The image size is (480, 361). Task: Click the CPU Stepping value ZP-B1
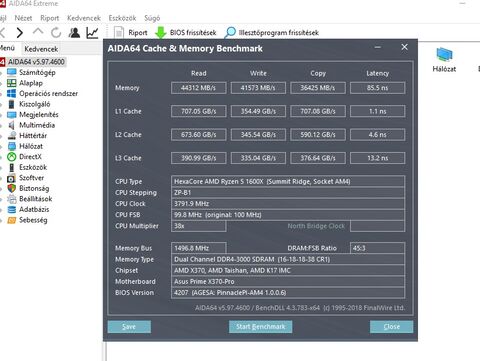tap(288, 193)
